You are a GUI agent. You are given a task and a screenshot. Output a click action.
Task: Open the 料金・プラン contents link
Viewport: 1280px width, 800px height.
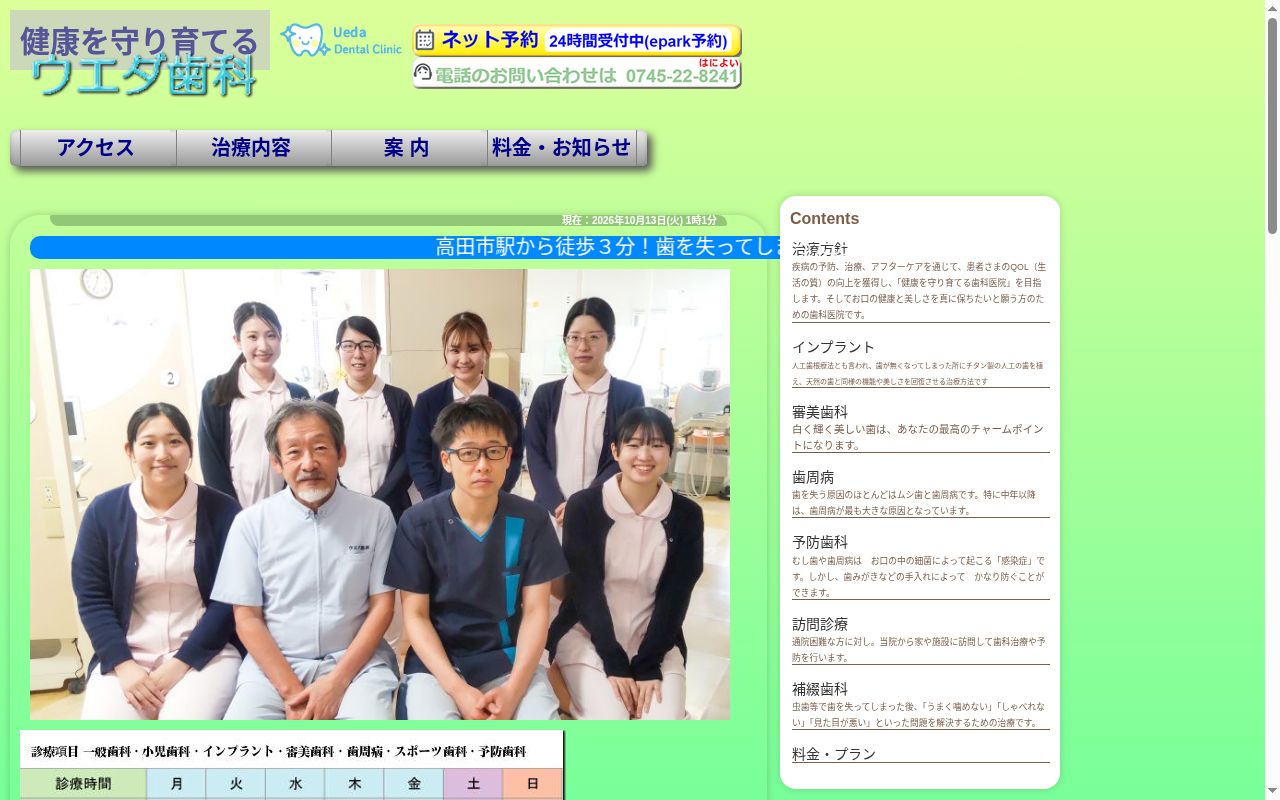click(x=834, y=754)
